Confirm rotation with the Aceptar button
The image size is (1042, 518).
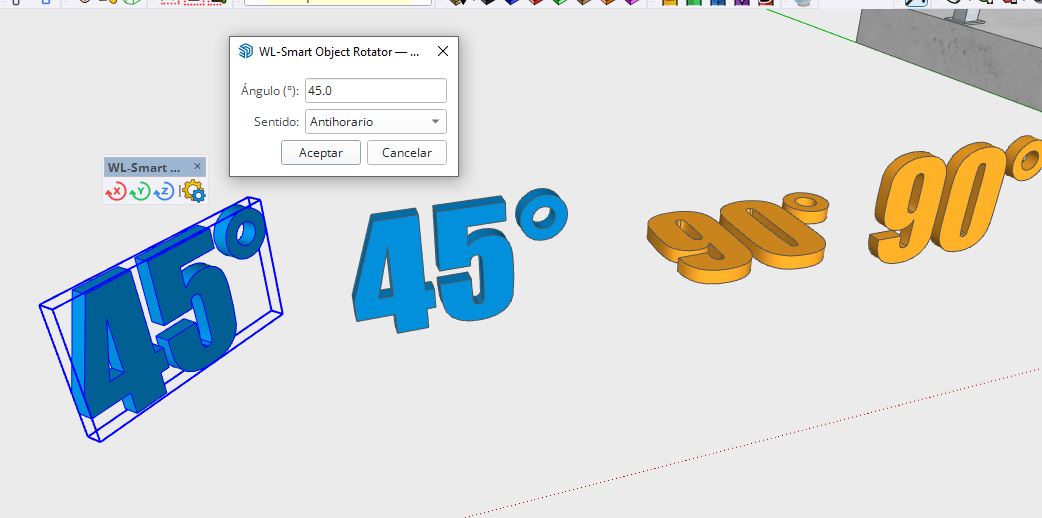(x=320, y=152)
